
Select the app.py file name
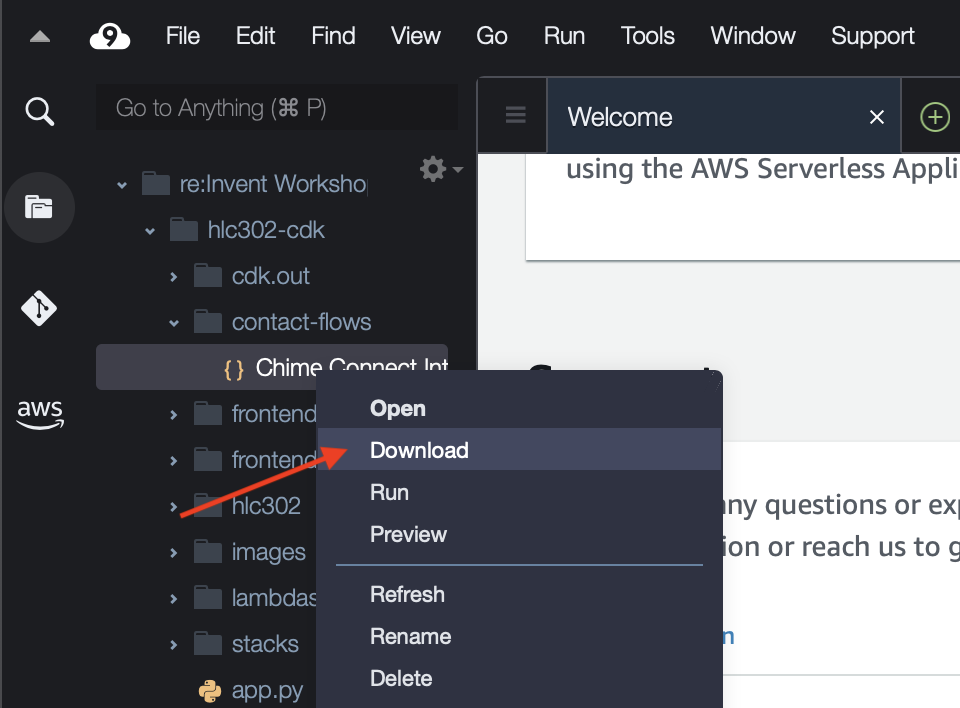click(x=268, y=691)
